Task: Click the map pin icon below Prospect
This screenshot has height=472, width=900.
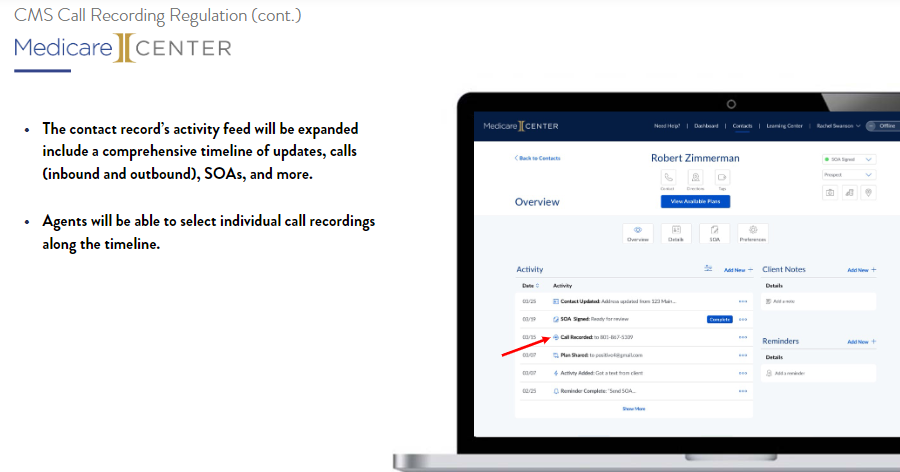Action: pyautogui.click(x=867, y=192)
